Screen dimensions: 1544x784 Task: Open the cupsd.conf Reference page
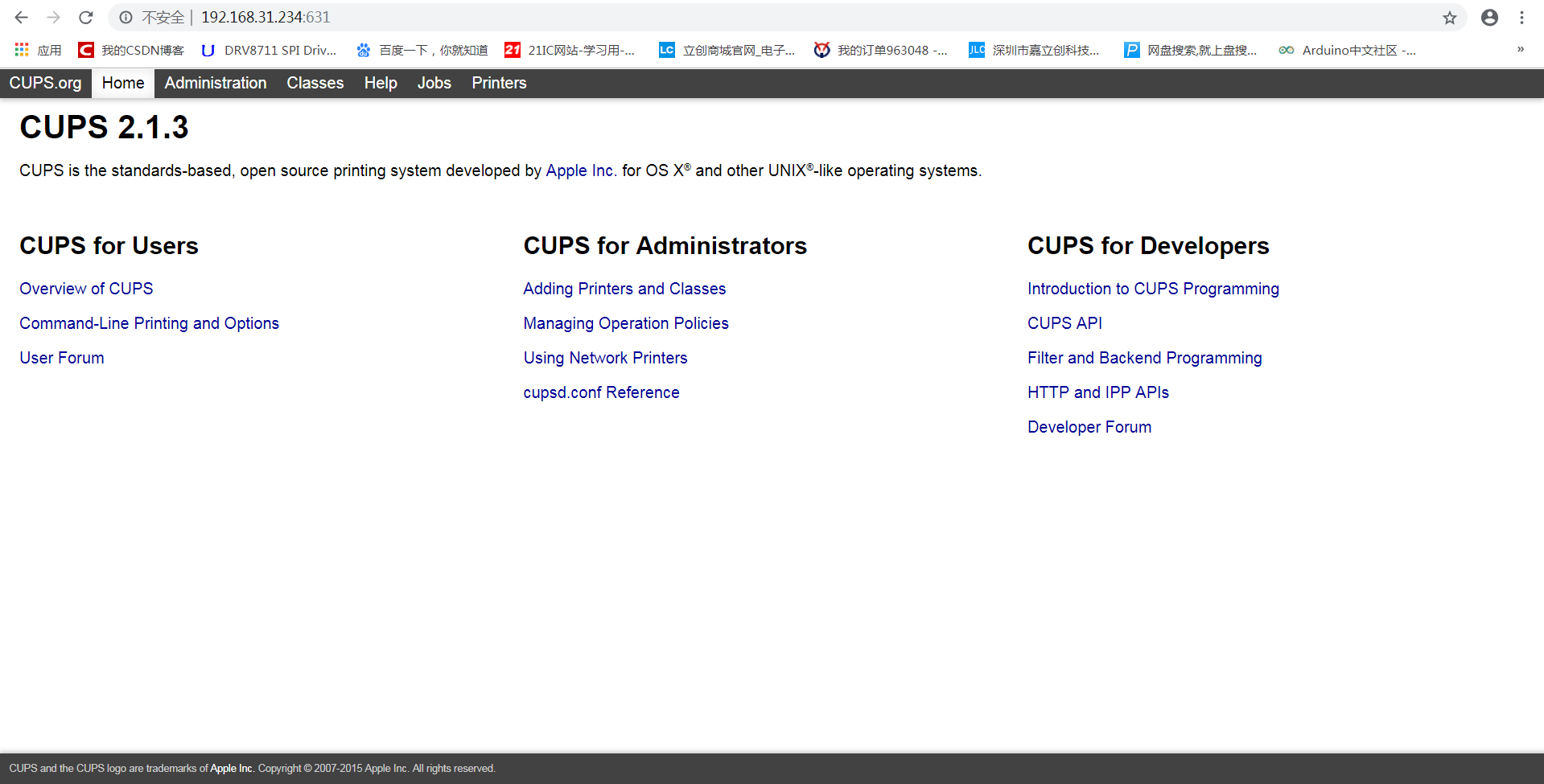(601, 392)
